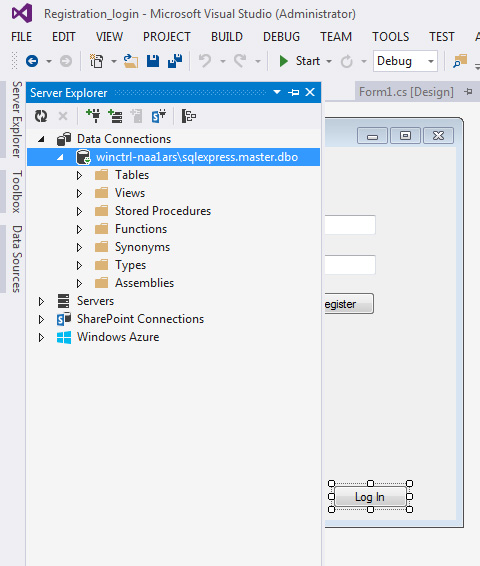
Task: Expand the Windows Azure node
Action: tap(41, 338)
